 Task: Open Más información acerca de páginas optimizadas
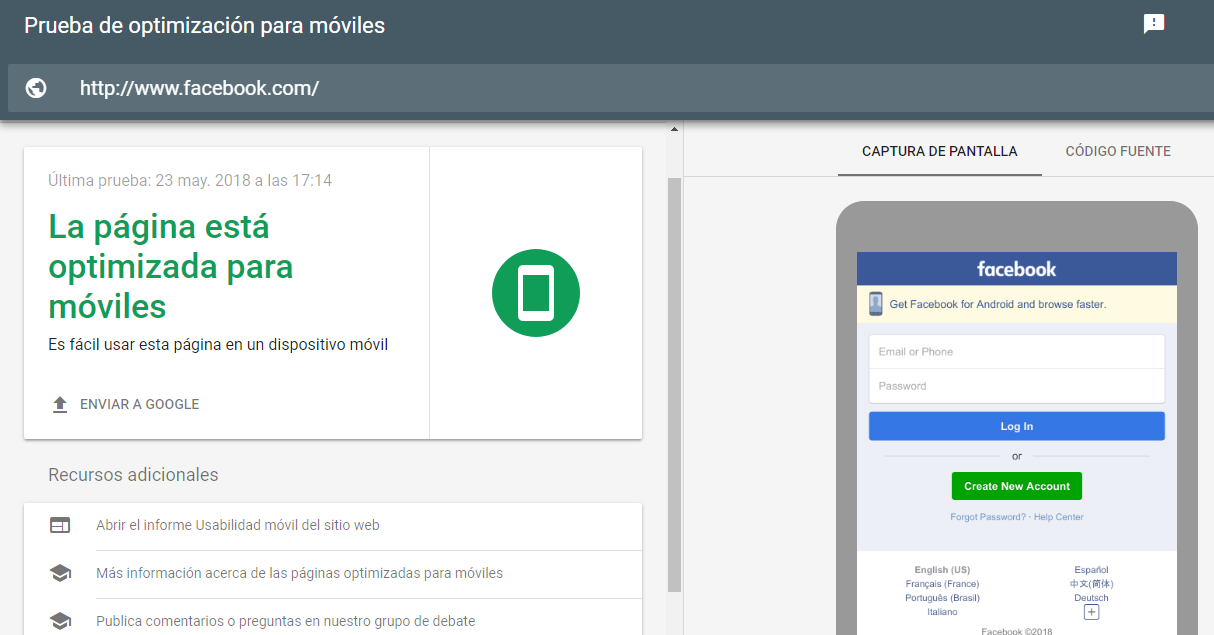pyautogui.click(x=300, y=573)
